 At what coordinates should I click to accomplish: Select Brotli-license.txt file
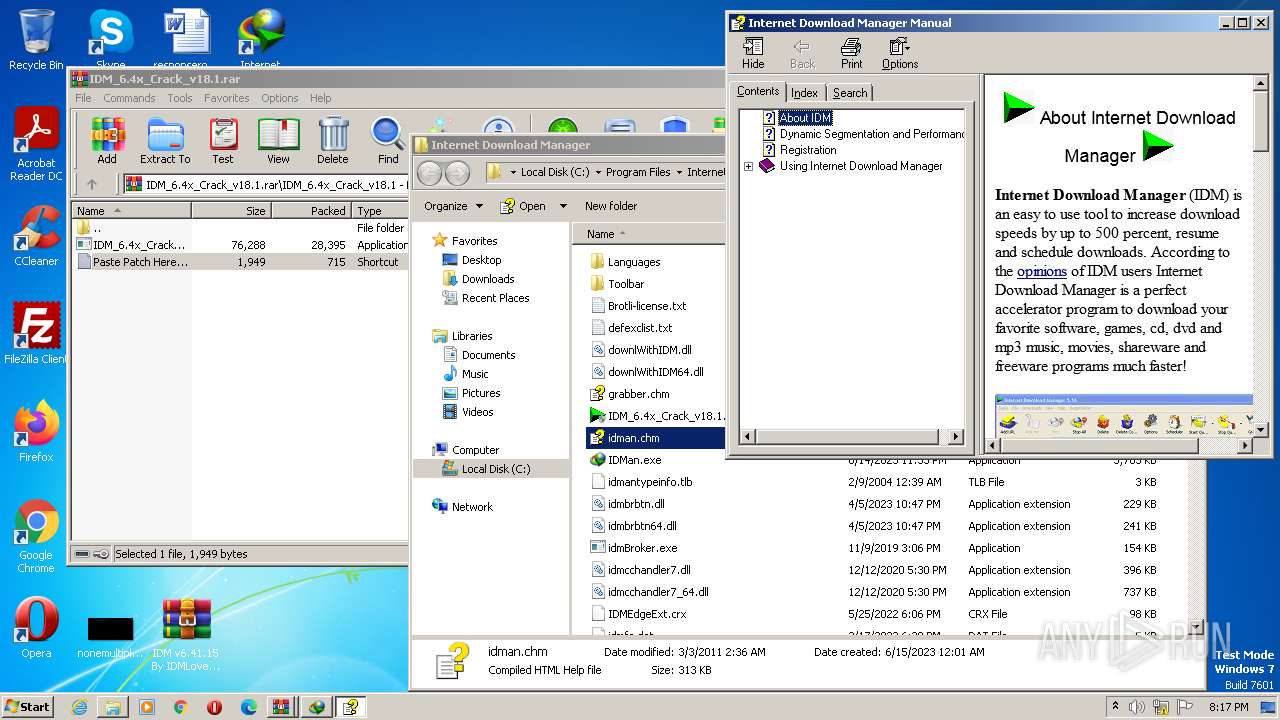click(x=647, y=306)
